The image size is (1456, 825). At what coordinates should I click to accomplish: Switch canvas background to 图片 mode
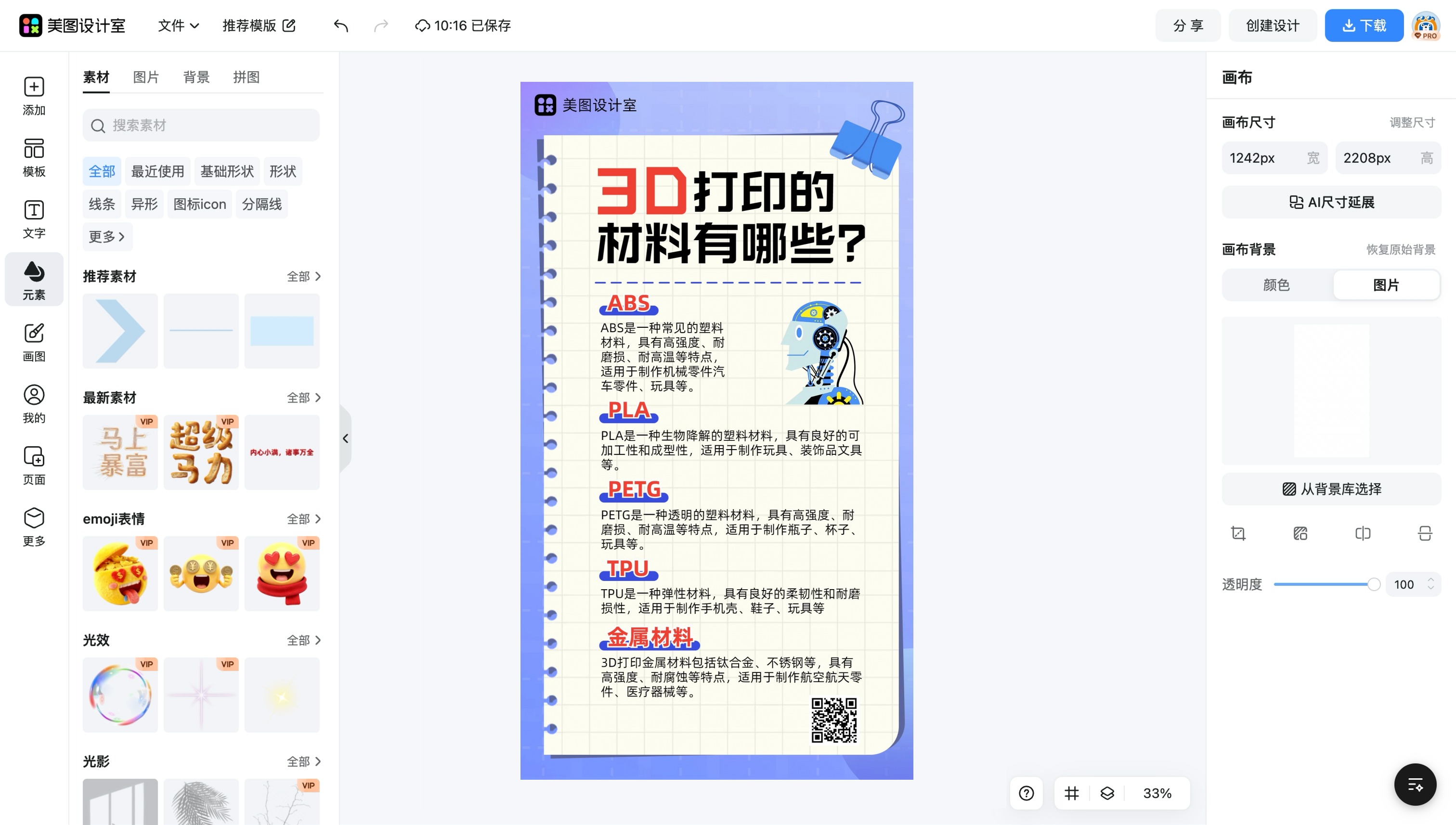pos(1386,285)
